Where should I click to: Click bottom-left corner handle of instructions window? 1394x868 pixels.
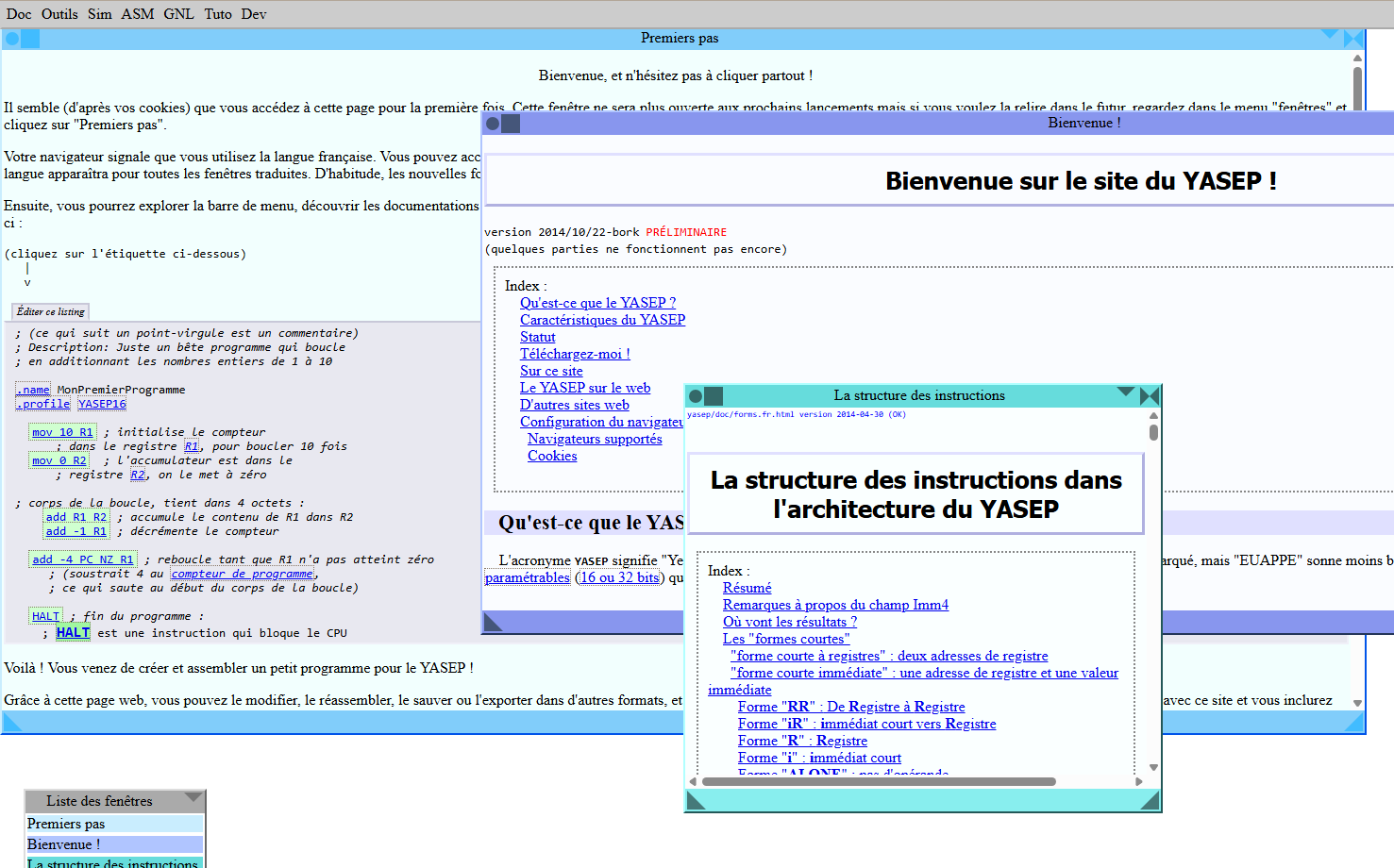[697, 801]
